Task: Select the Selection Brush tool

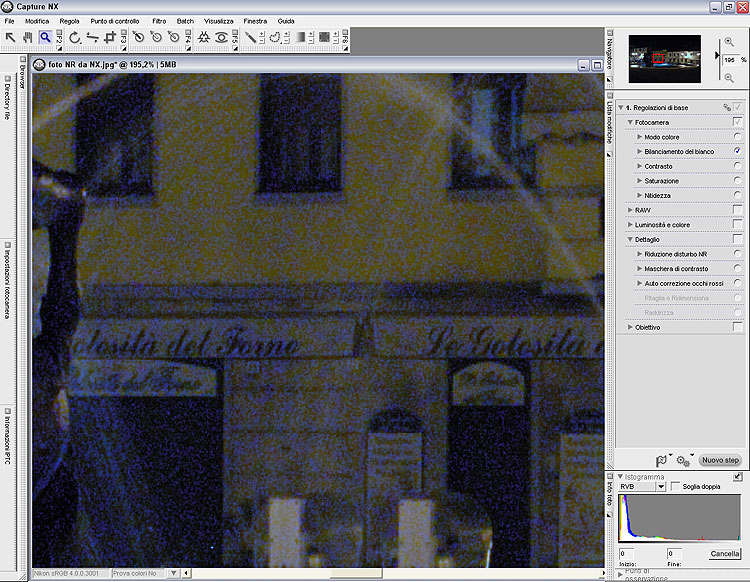Action: [250, 37]
